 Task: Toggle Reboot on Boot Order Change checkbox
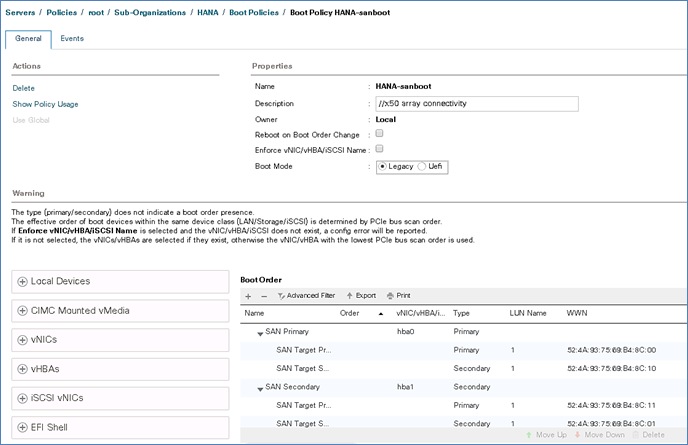pos(380,133)
